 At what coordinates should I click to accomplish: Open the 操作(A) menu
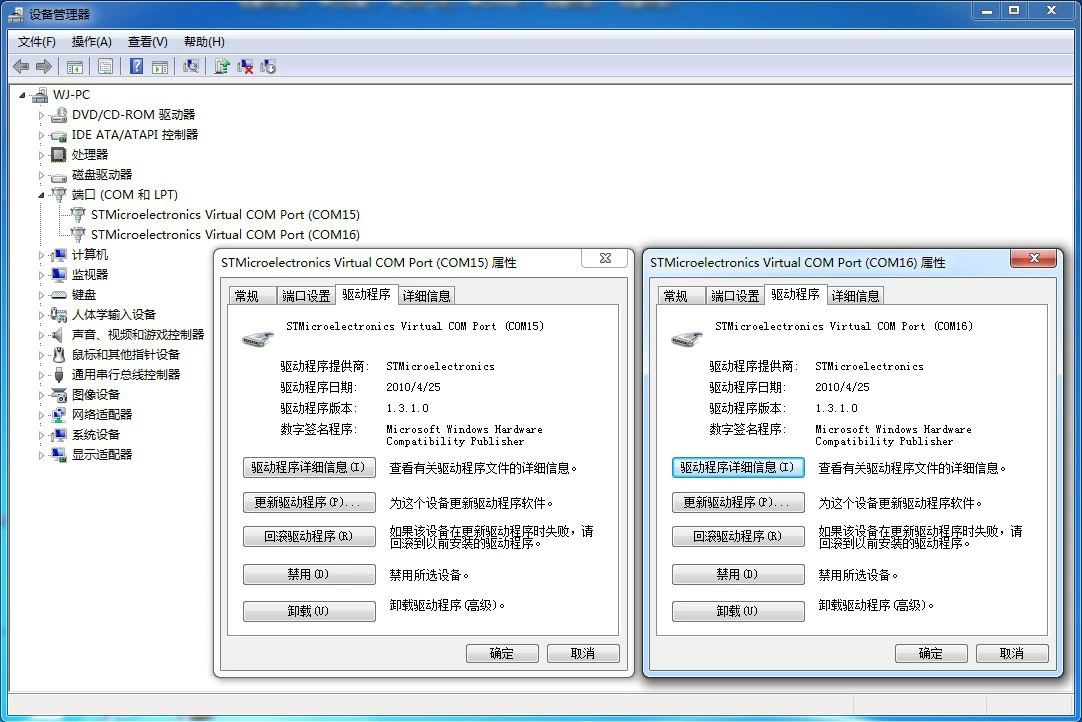pos(92,42)
